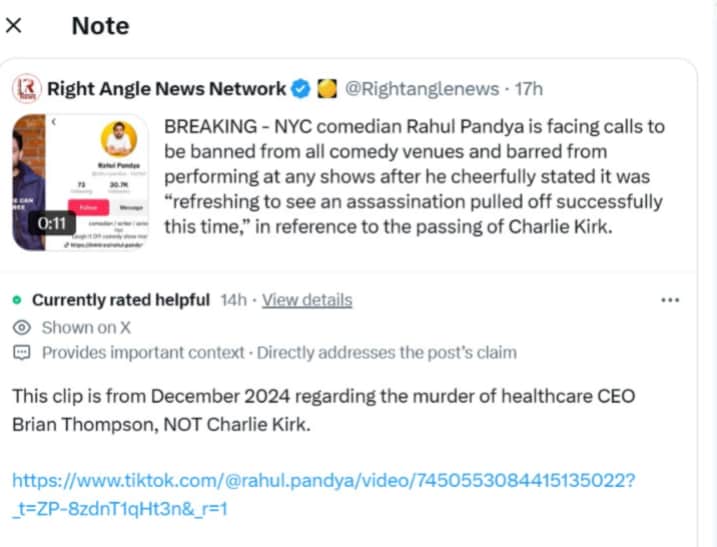Click the Currently rated helpful label
Image resolution: width=717 pixels, height=547 pixels.
click(x=121, y=300)
